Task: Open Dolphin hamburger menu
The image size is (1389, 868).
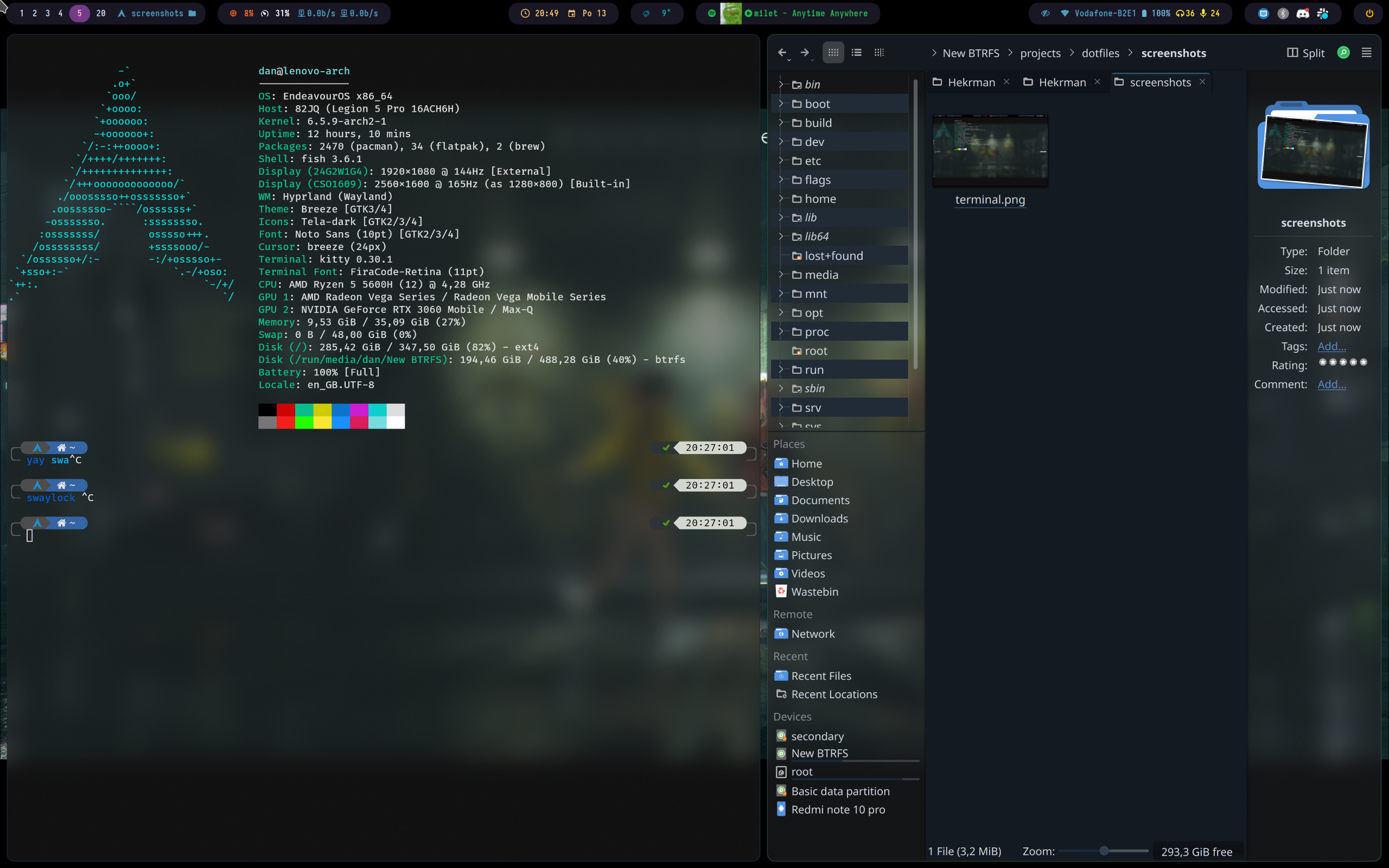Action: (1367, 53)
